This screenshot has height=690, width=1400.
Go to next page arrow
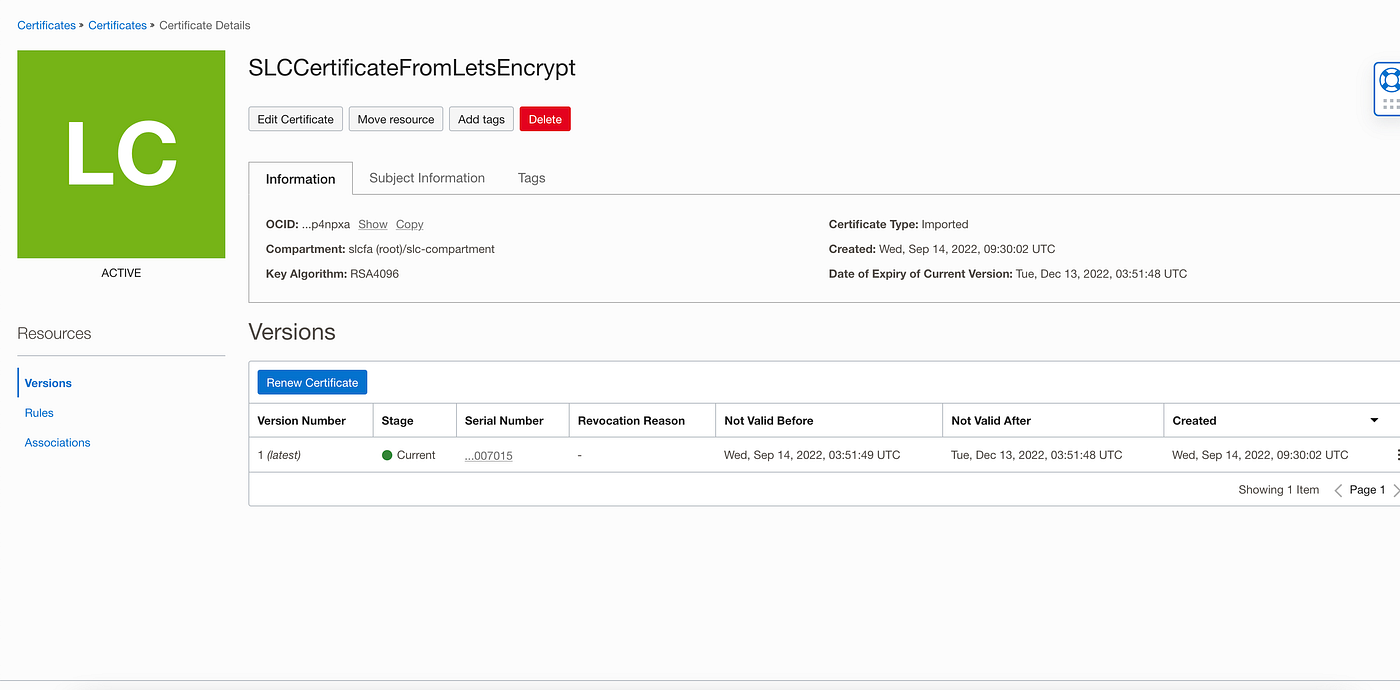(1396, 490)
